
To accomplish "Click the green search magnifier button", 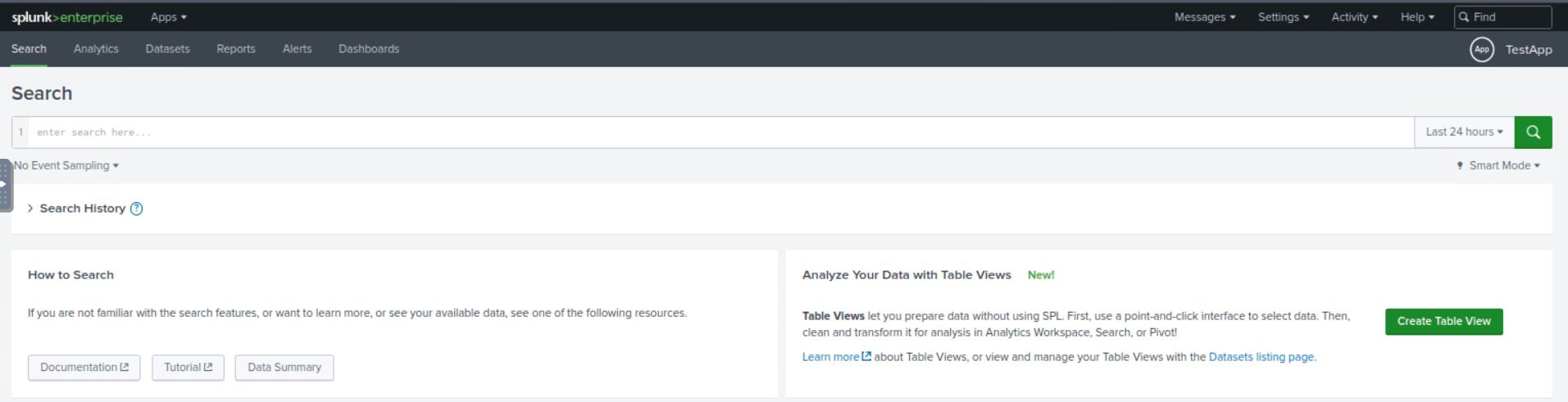I will pos(1533,132).
